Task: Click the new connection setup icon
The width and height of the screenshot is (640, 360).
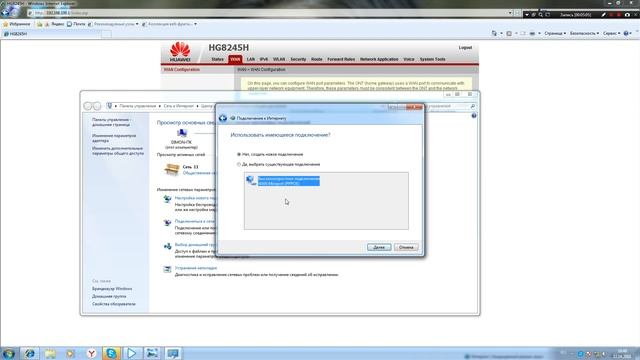Action: 167,199
